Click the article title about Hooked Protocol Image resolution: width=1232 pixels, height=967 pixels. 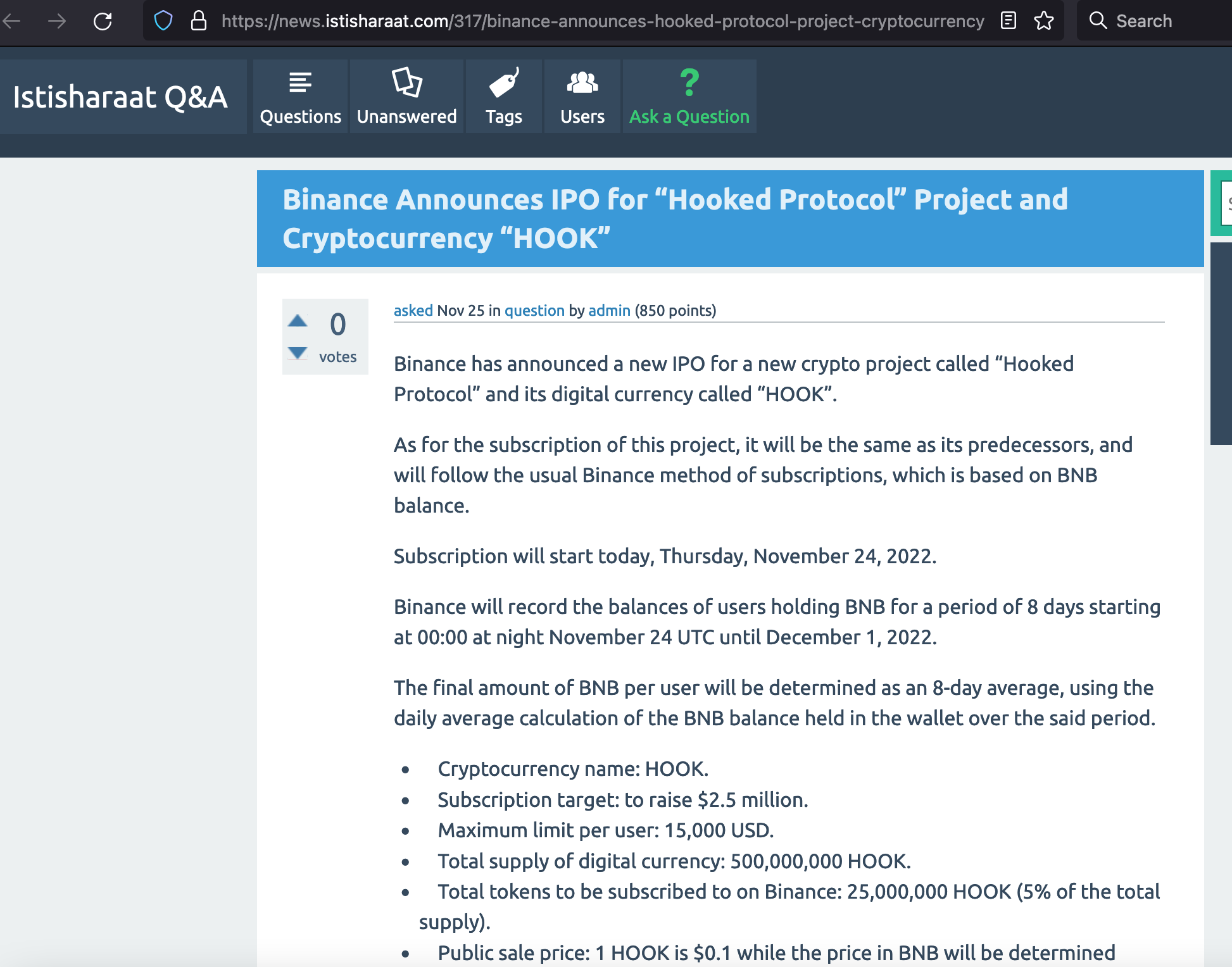[x=675, y=218]
